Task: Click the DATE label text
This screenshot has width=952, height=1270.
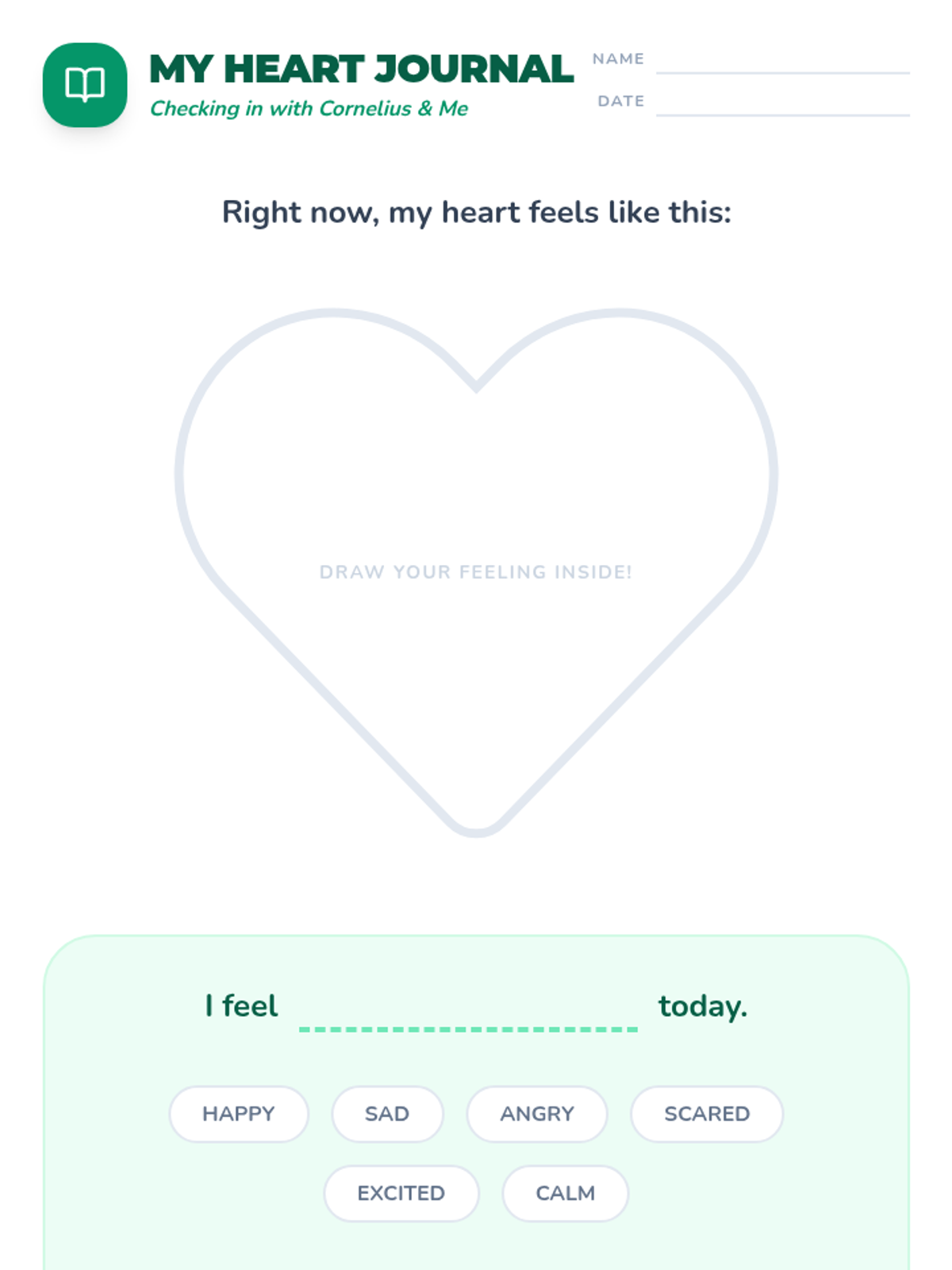Action: (x=620, y=101)
